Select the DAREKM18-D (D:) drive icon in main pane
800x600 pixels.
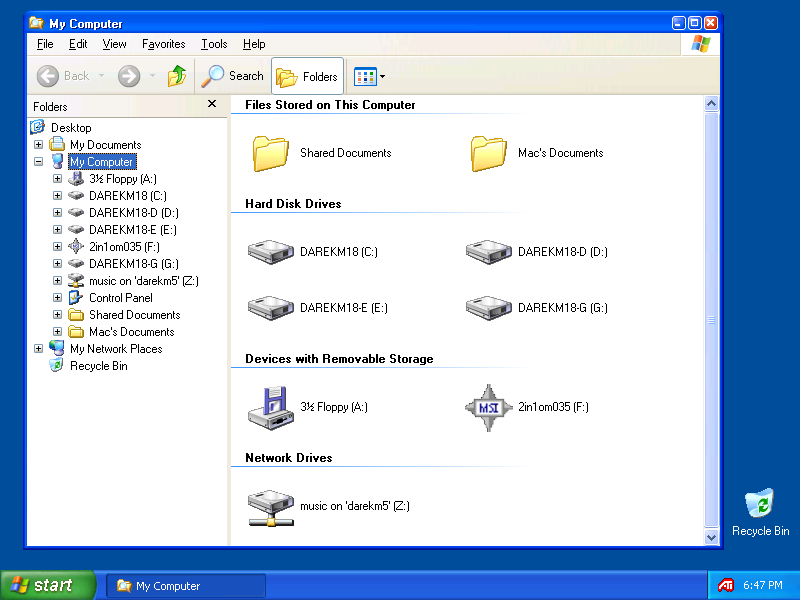click(489, 252)
